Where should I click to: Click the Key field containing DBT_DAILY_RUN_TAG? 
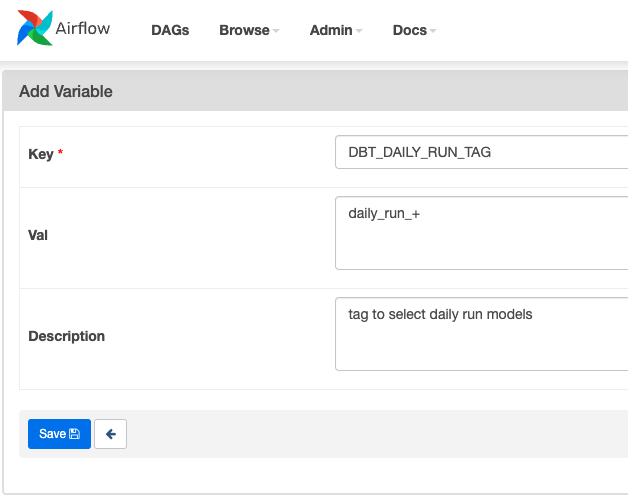click(x=481, y=152)
